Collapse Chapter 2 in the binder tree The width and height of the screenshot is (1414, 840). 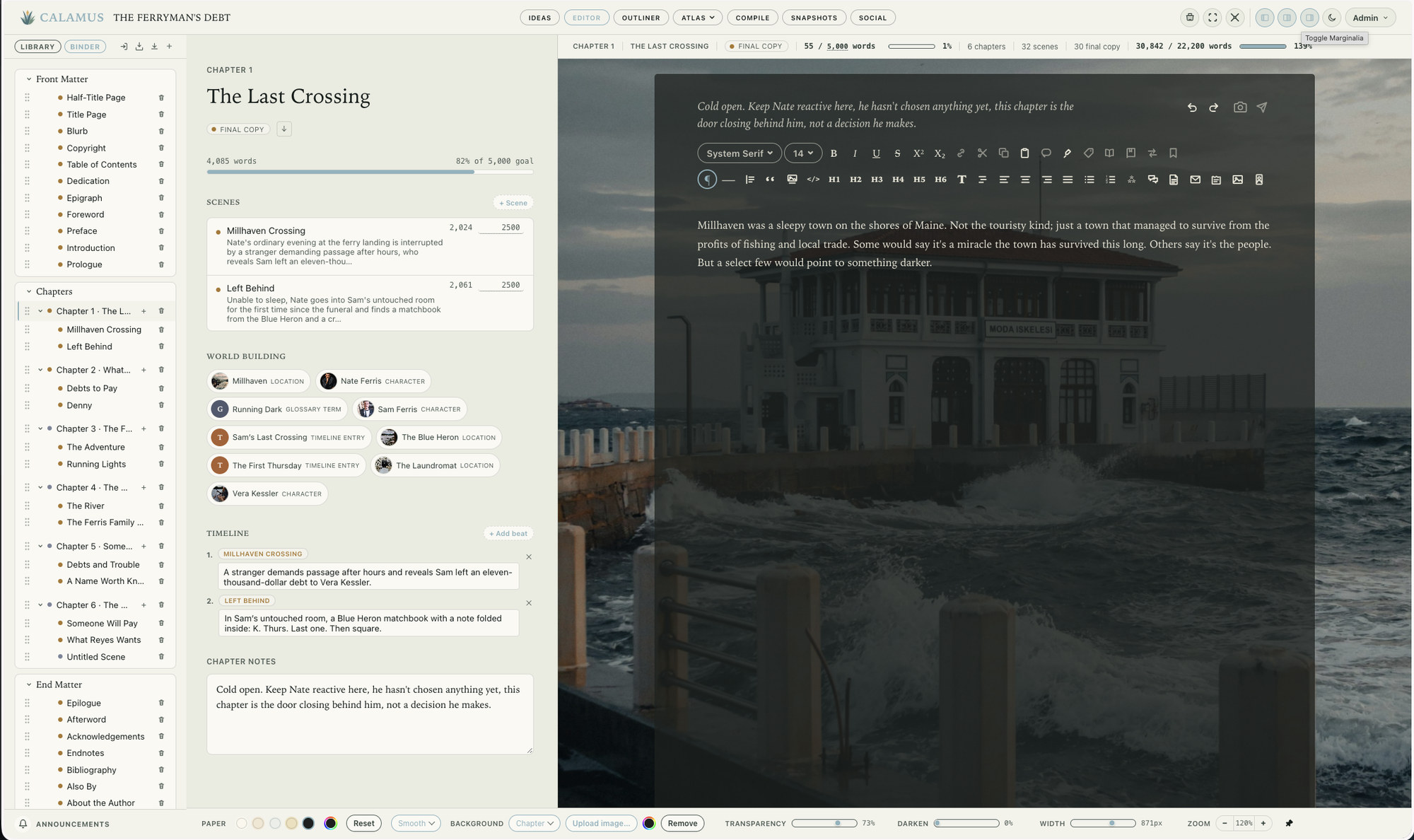40,370
